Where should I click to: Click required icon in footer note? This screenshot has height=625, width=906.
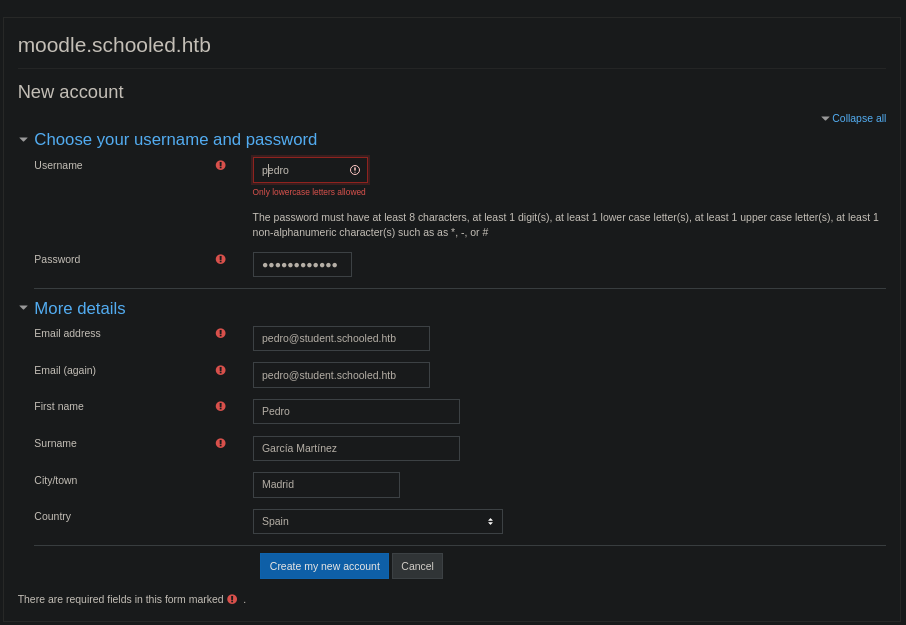click(232, 599)
